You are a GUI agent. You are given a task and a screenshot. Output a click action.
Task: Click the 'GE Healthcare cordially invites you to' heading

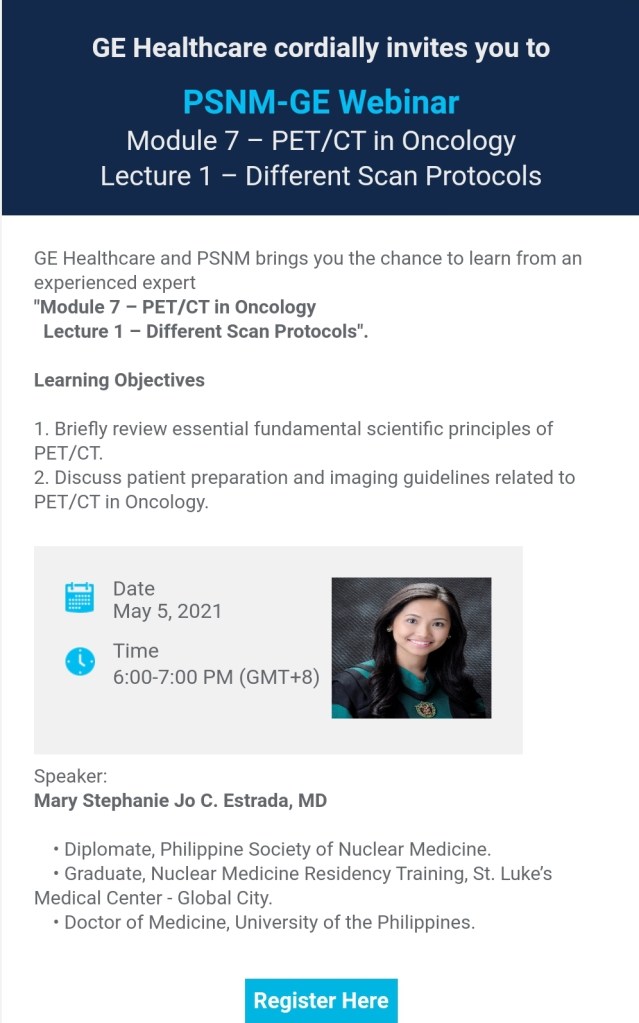pos(320,47)
